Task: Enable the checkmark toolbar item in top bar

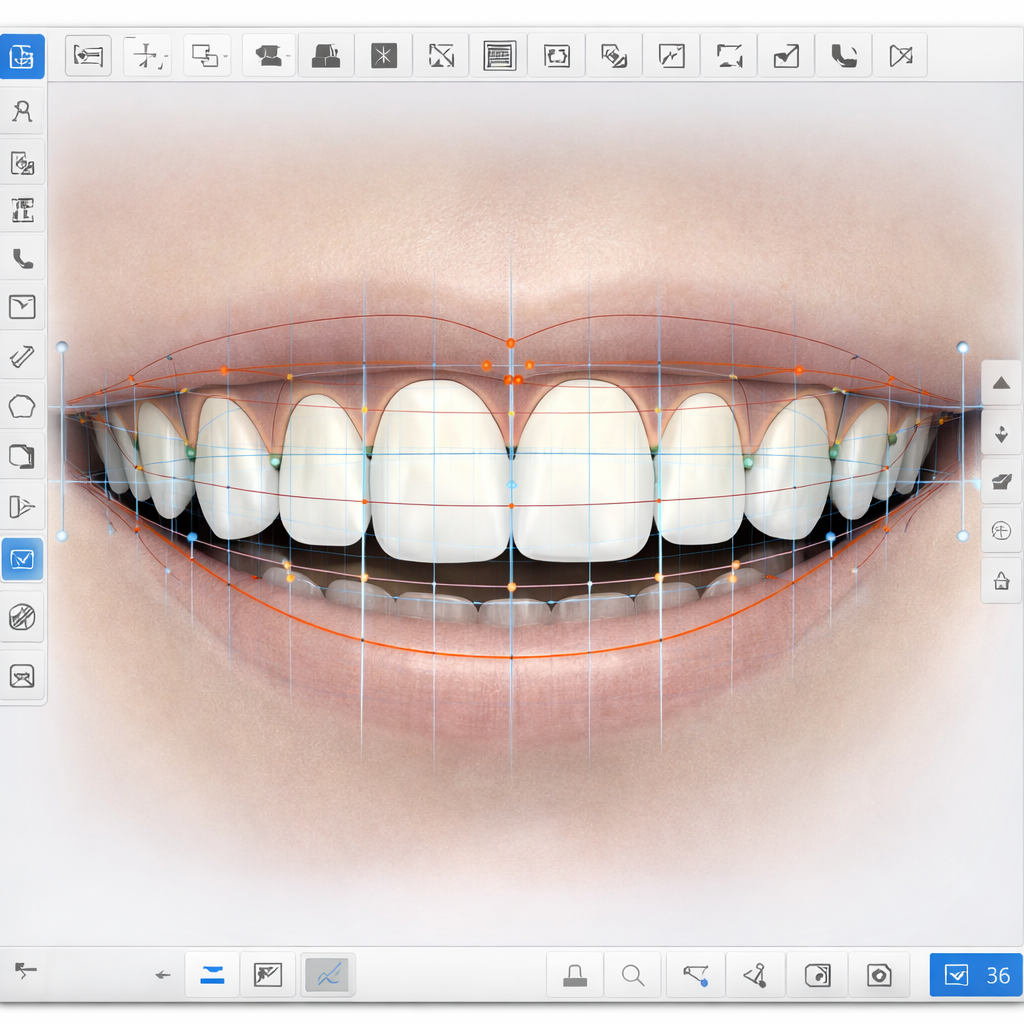Action: (785, 55)
